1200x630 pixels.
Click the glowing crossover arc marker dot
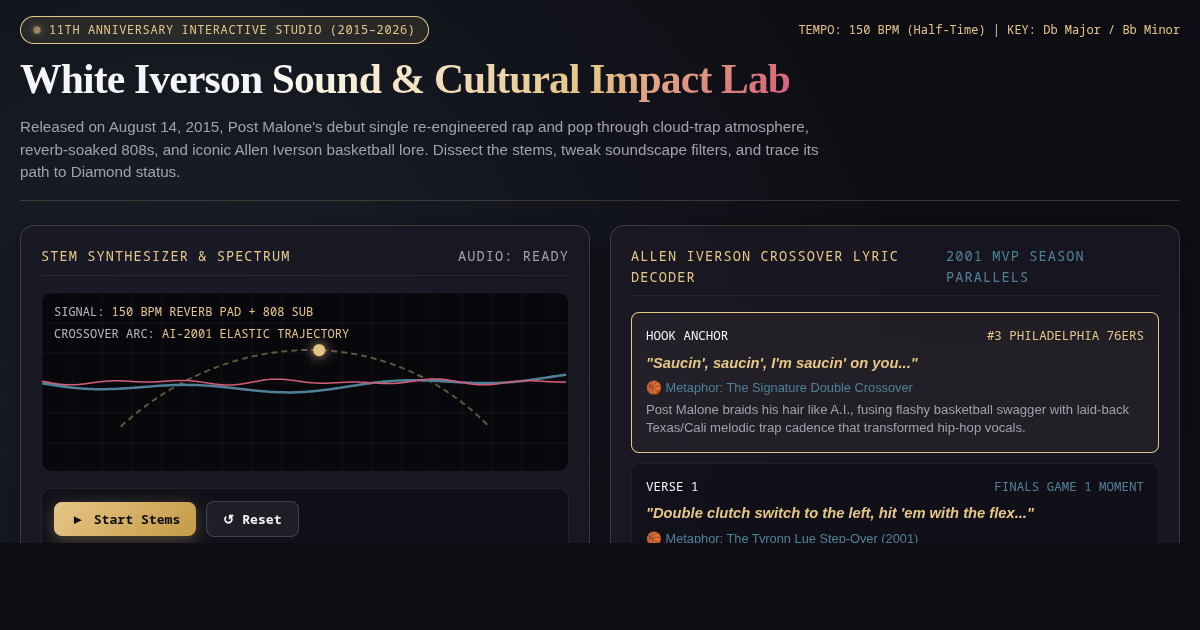point(319,350)
